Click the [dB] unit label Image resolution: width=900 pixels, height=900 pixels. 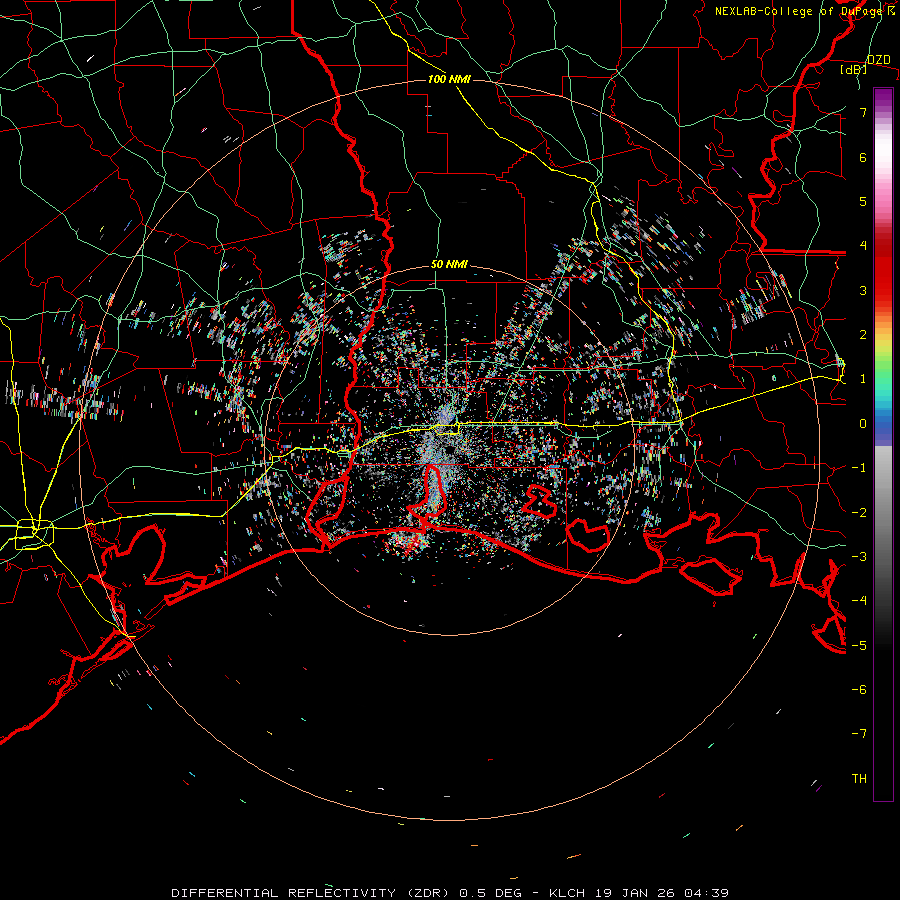point(853,70)
